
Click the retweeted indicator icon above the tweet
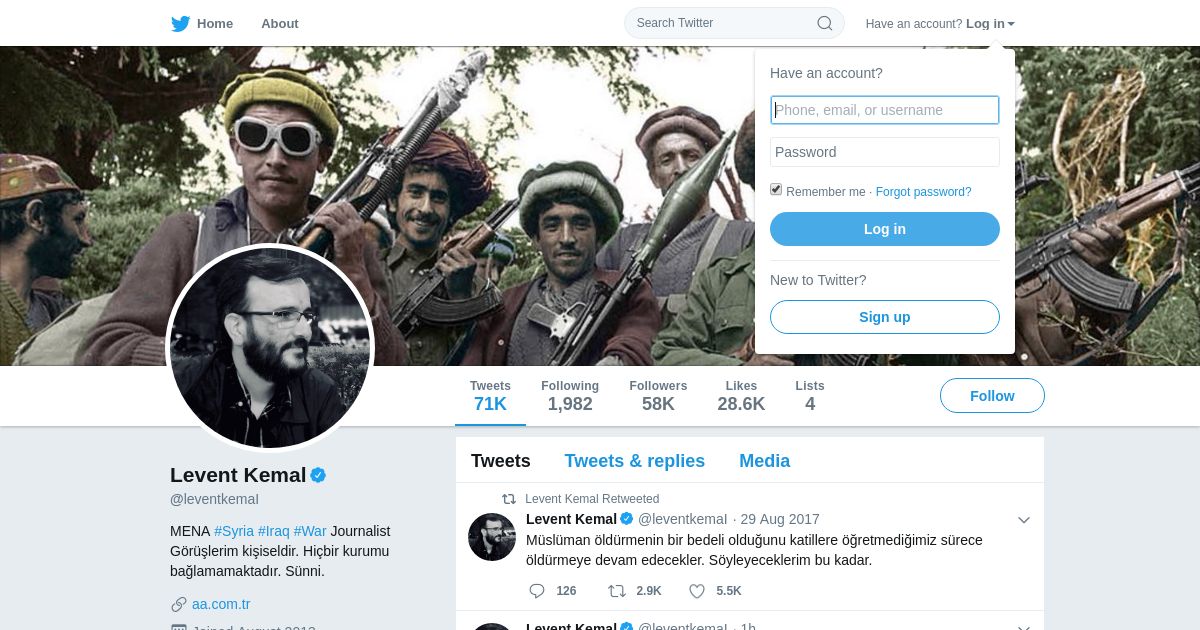pyautogui.click(x=509, y=499)
